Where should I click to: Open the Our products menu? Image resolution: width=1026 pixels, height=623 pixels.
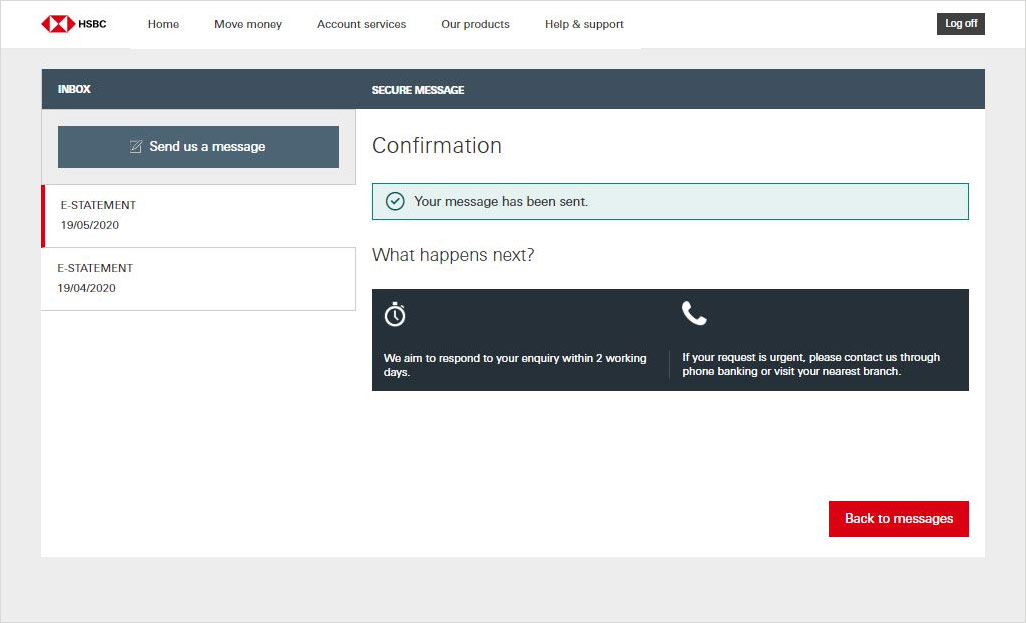(475, 24)
